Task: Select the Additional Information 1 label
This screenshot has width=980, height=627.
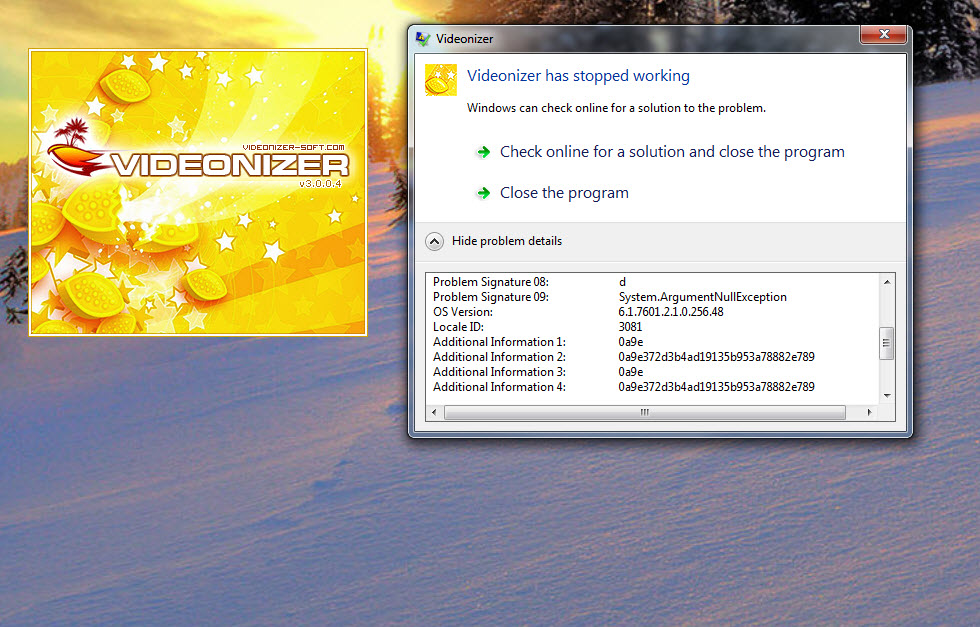Action: [x=499, y=342]
